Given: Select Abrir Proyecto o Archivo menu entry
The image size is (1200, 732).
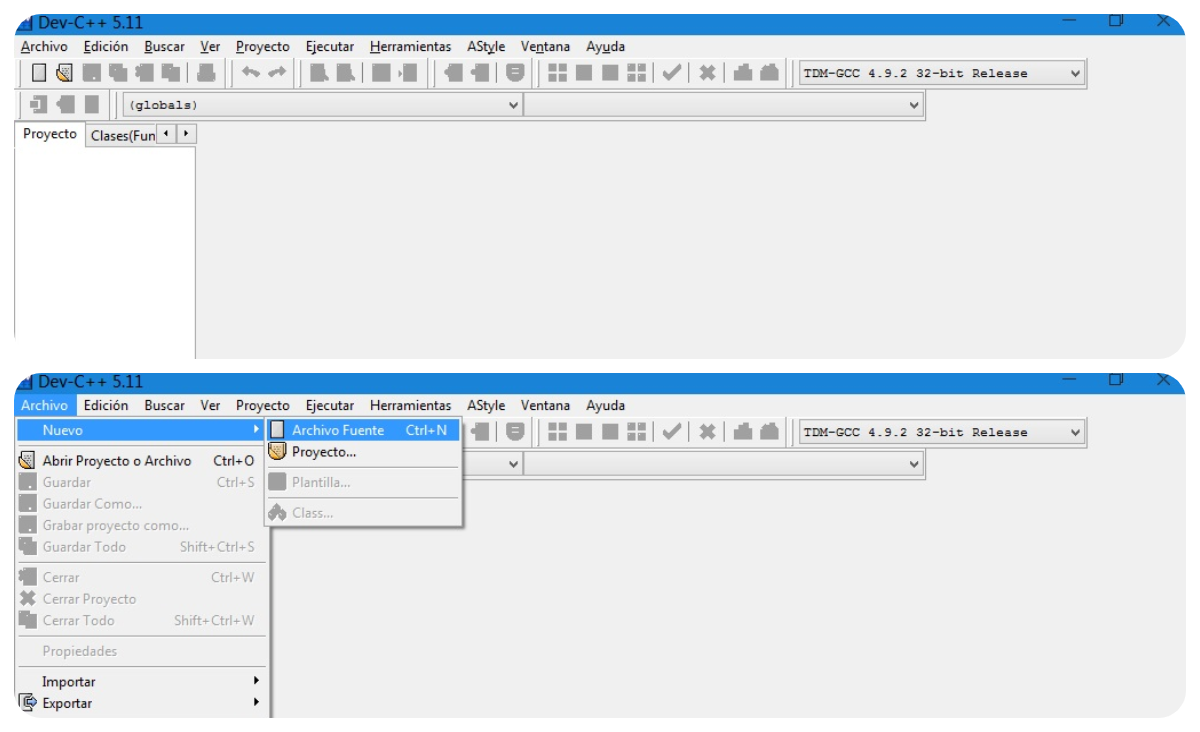Looking at the screenshot, I should [x=143, y=461].
